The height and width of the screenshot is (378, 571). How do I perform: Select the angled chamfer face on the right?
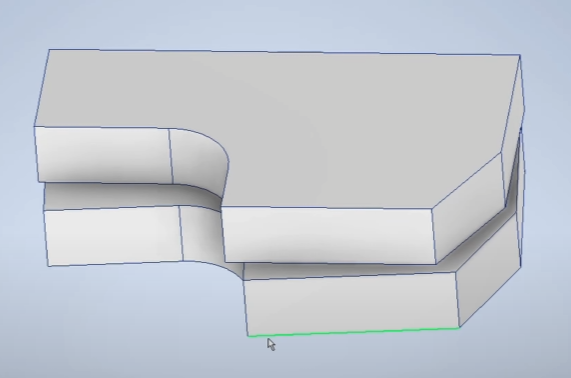(x=469, y=208)
